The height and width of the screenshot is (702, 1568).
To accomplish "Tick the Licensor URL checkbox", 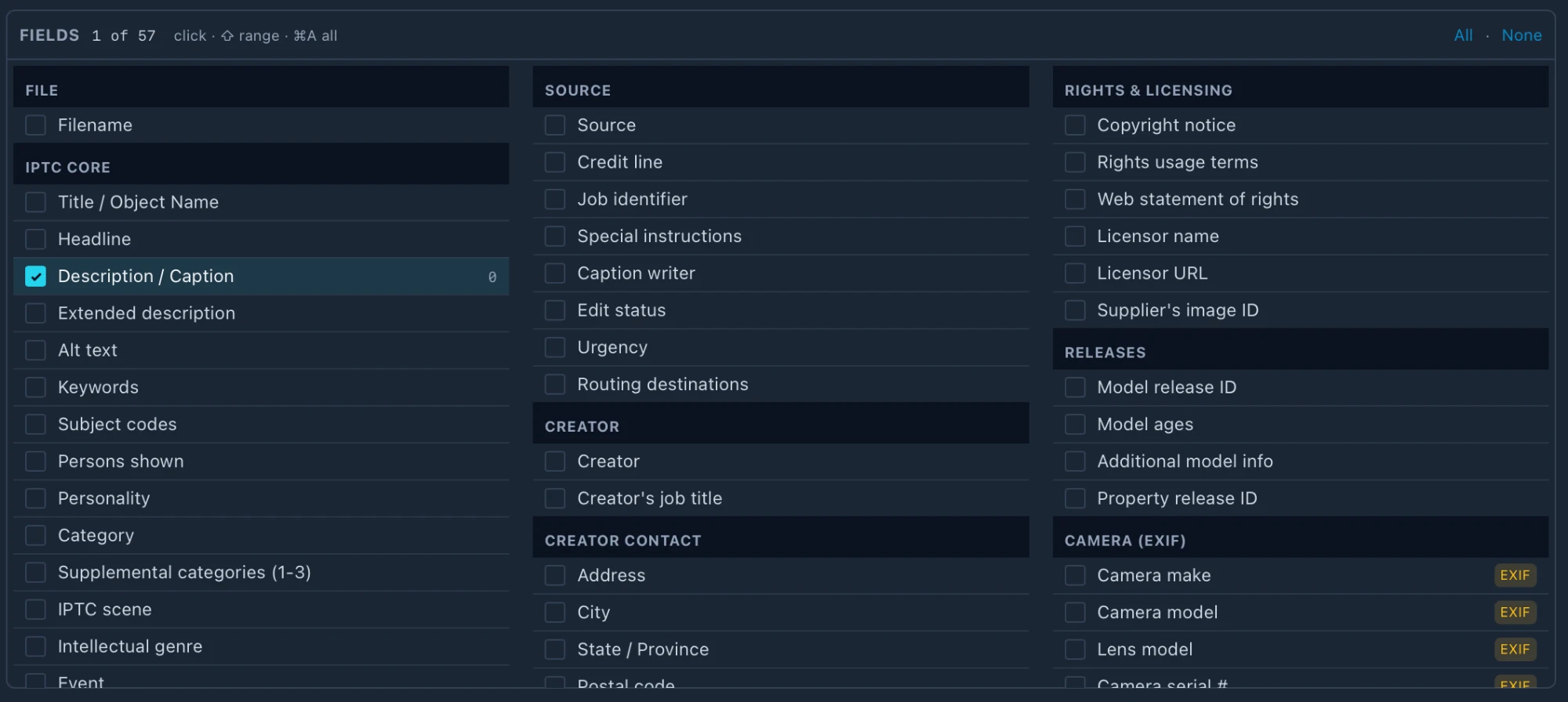I will (1075, 273).
